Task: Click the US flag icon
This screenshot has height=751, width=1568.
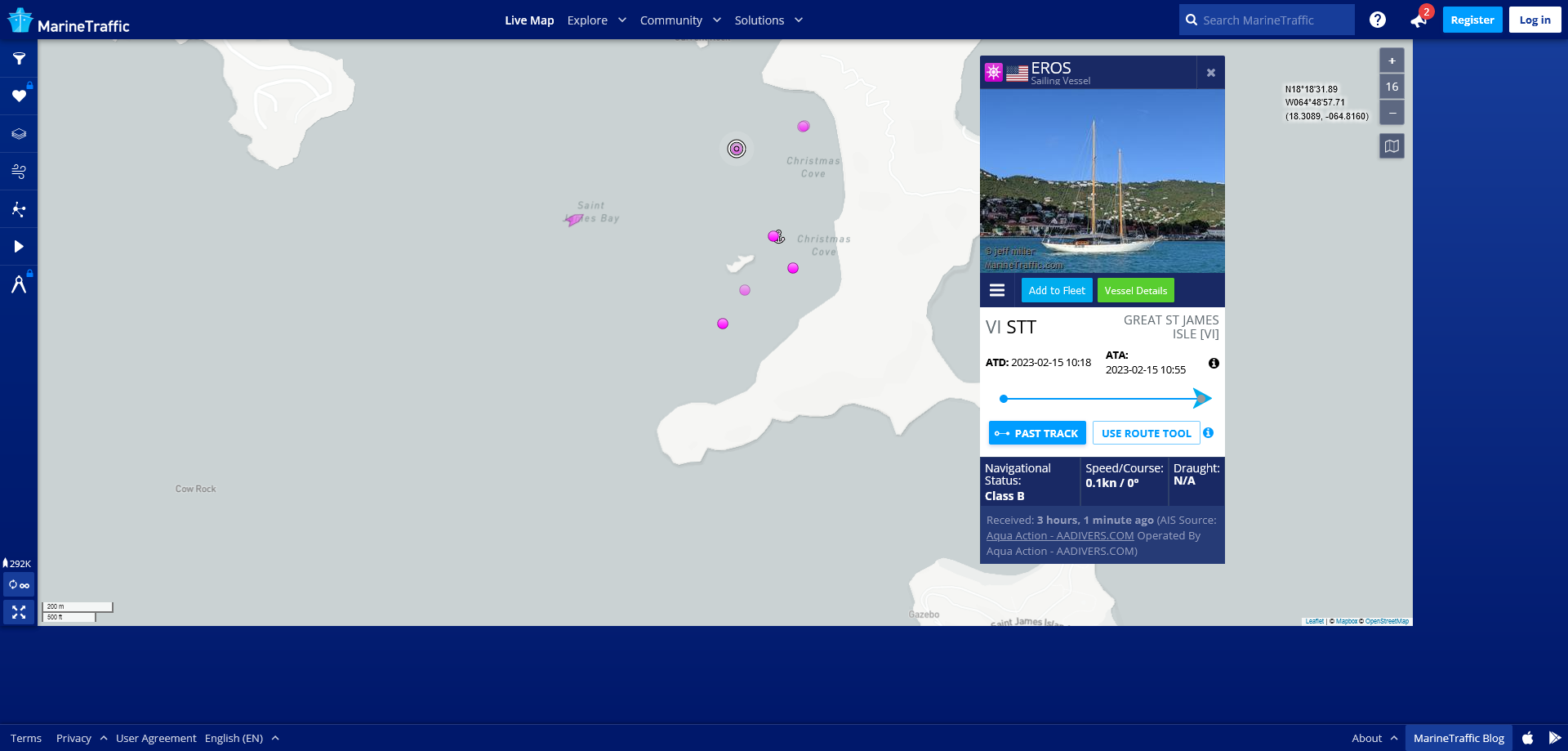Action: (x=1017, y=74)
